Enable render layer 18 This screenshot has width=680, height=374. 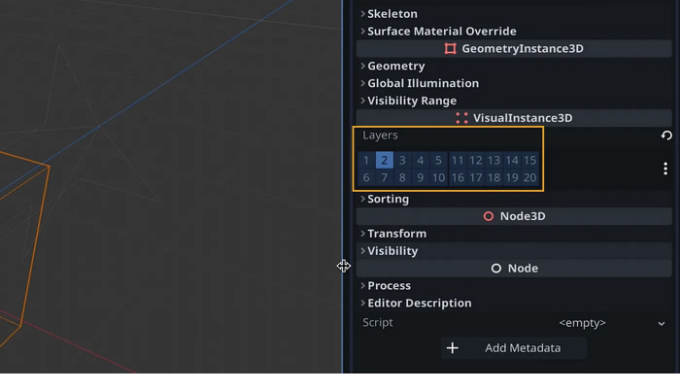coord(494,177)
